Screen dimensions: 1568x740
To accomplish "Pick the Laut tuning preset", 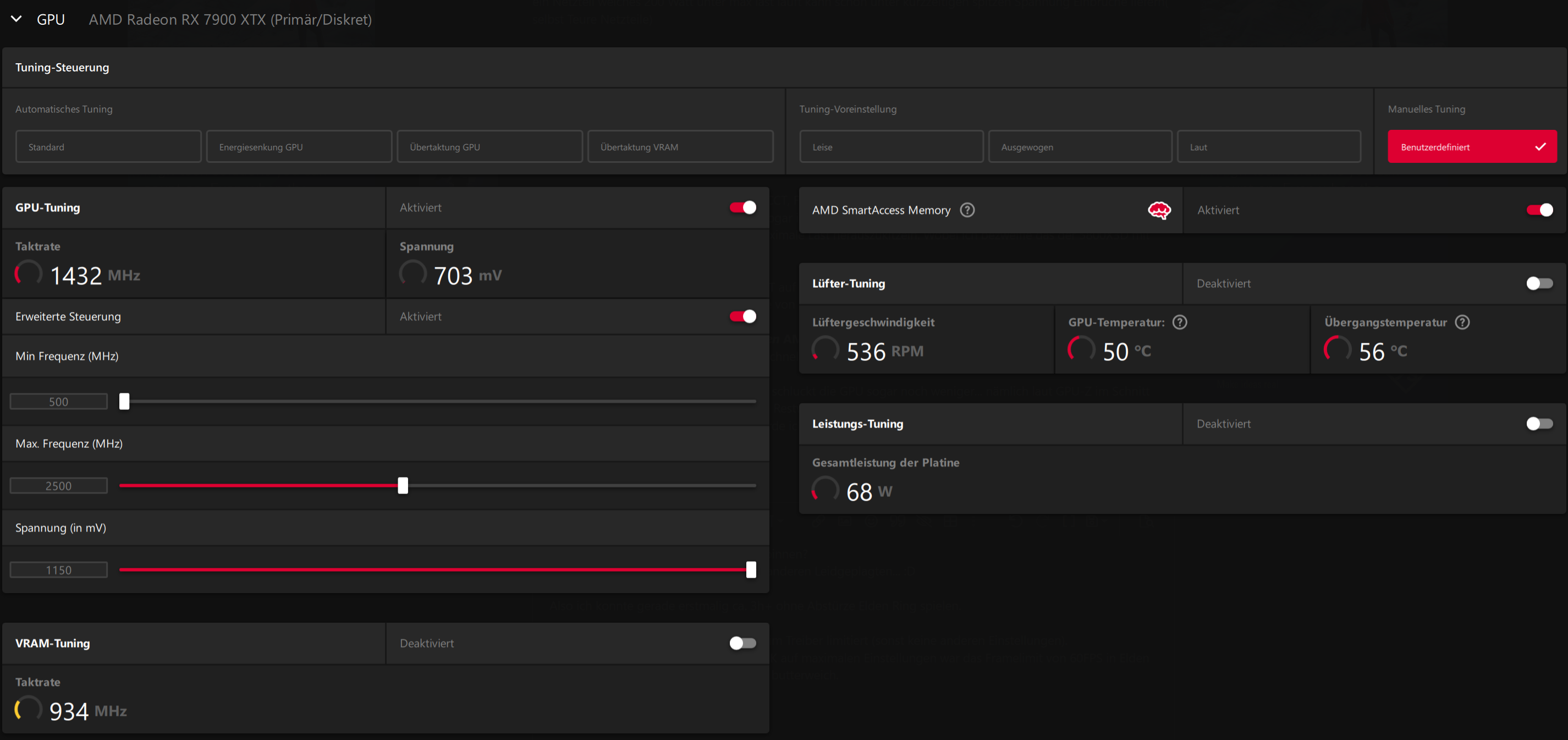I will 1268,146.
